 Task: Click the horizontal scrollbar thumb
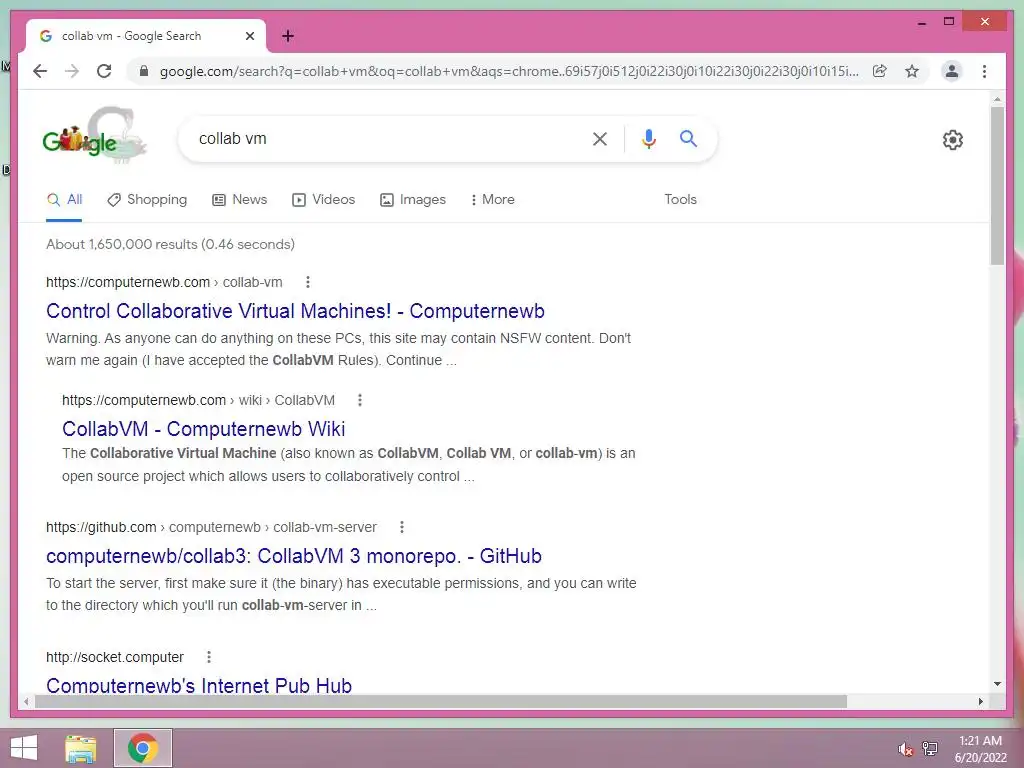point(441,701)
